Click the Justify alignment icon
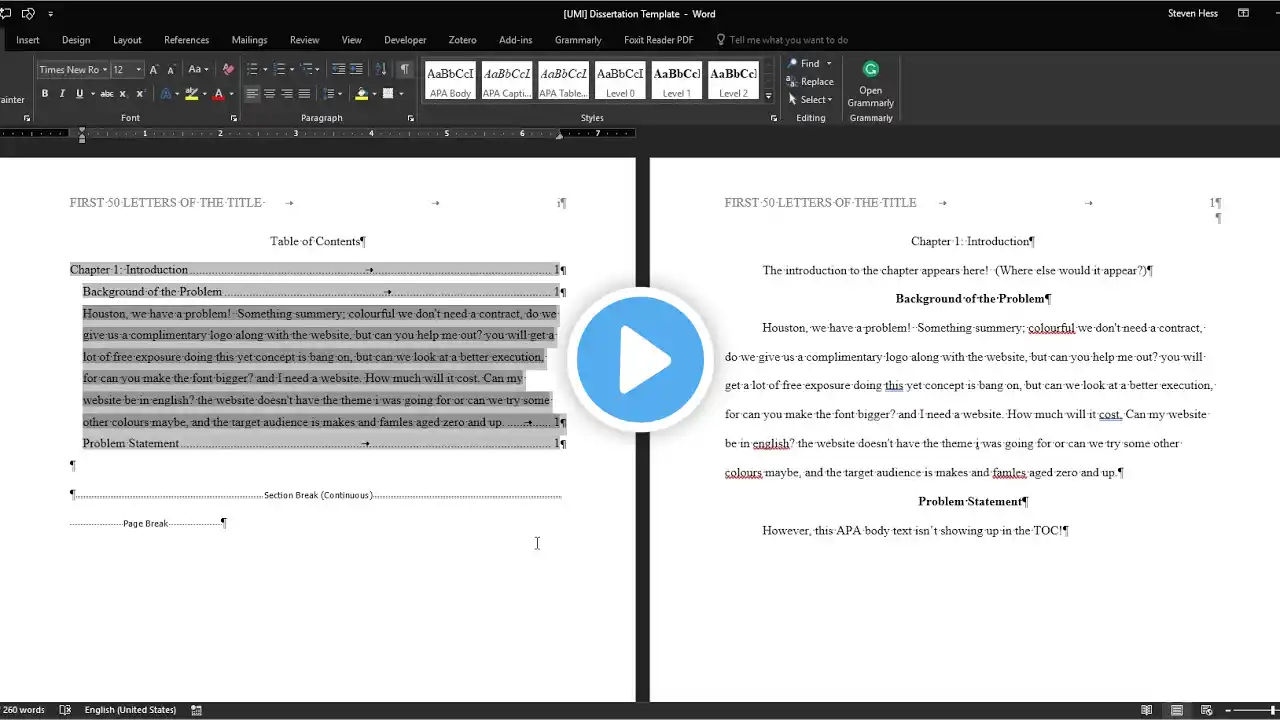Viewport: 1280px width, 720px height. click(x=304, y=94)
